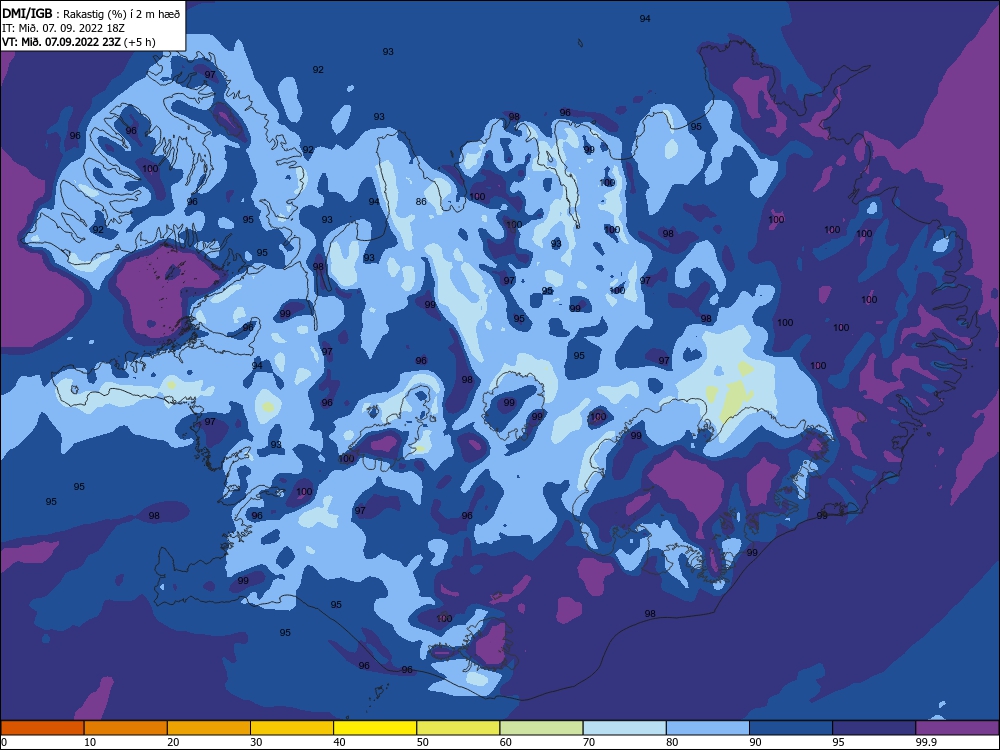
Task: Select the '60' tick label on the color scale
Action: [x=506, y=742]
